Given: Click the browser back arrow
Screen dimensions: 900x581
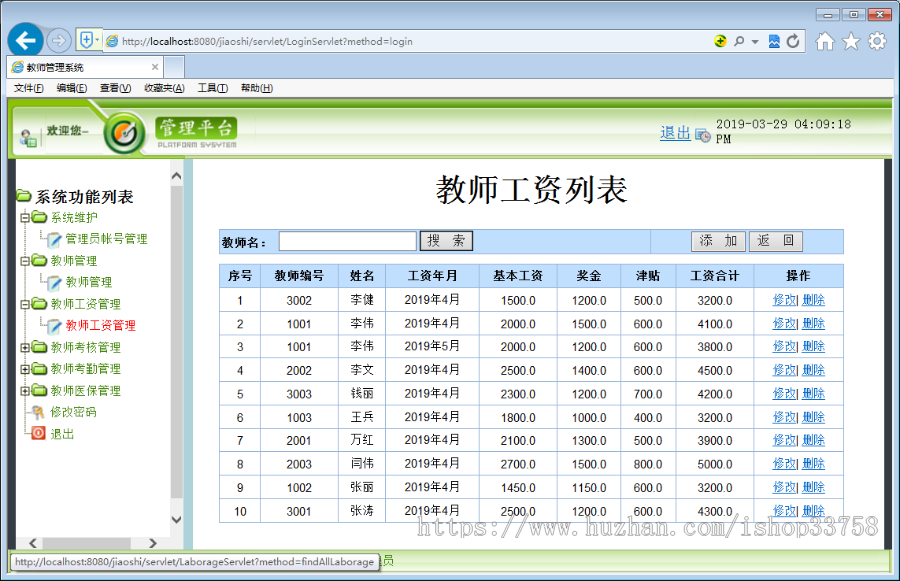Looking at the screenshot, I should click(23, 40).
